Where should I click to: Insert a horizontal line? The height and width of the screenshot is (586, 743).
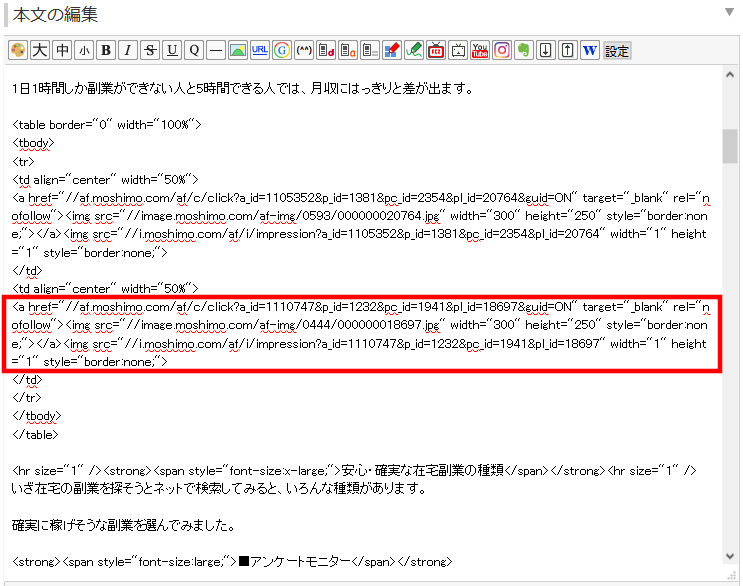coord(216,50)
